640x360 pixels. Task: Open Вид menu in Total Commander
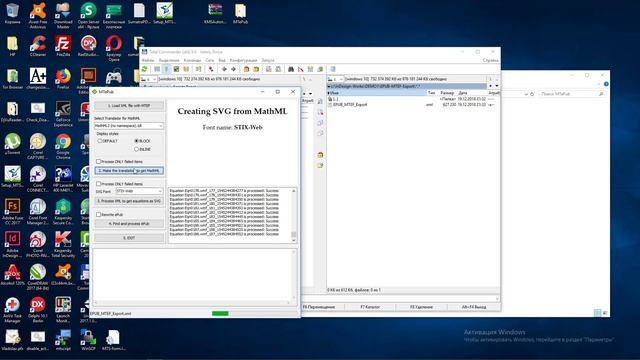point(222,60)
